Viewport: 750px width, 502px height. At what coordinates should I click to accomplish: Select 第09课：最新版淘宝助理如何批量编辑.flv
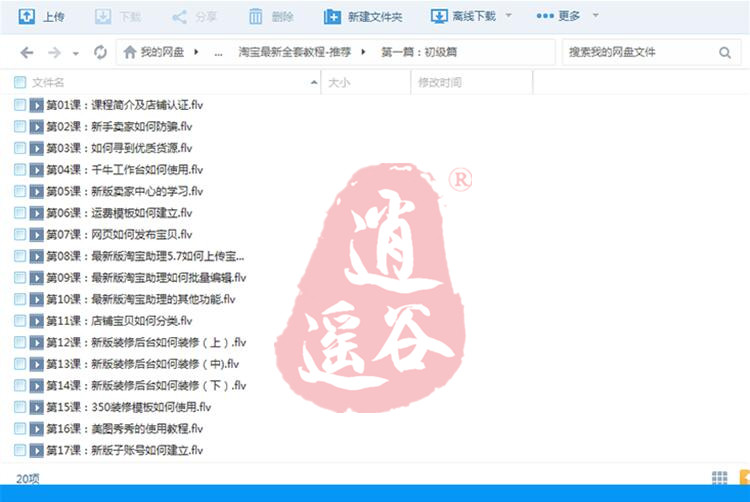pos(146,278)
